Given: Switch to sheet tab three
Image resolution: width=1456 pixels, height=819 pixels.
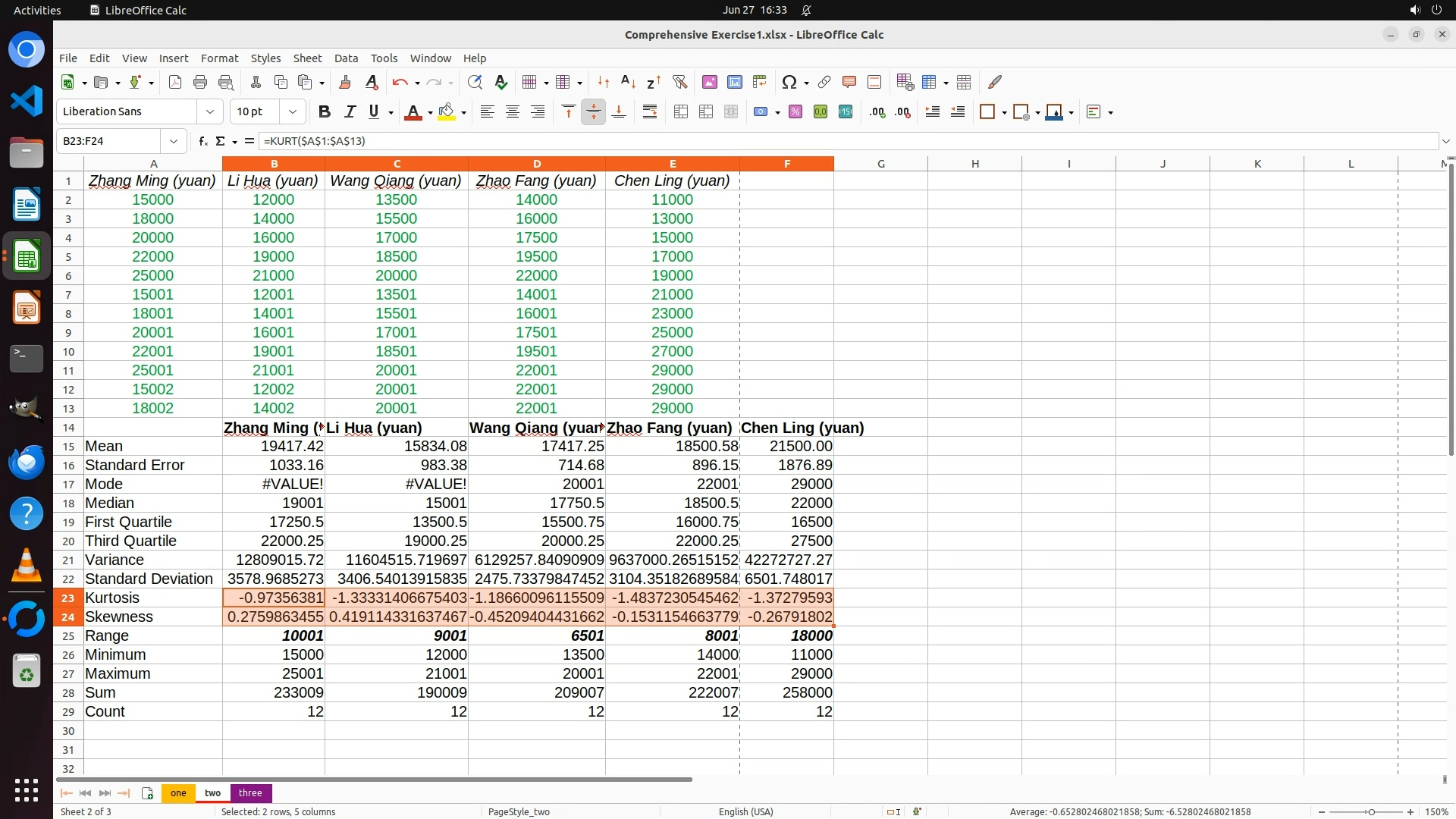Looking at the screenshot, I should (250, 793).
